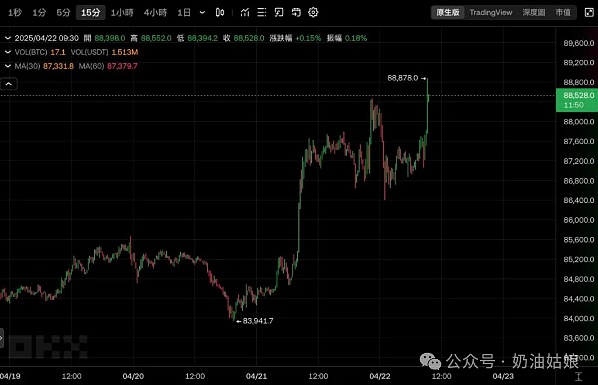Click the screenshot share icon
This screenshot has width=598, height=385.
pyautogui.click(x=296, y=13)
